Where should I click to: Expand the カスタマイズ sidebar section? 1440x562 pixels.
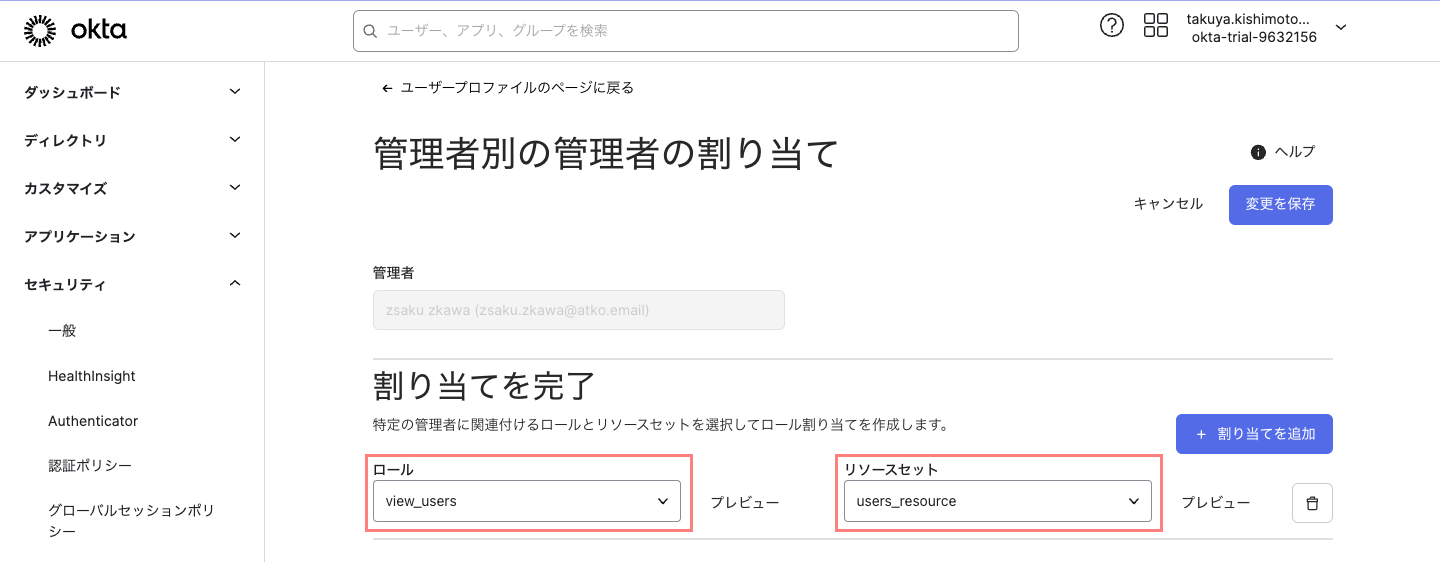tap(235, 188)
